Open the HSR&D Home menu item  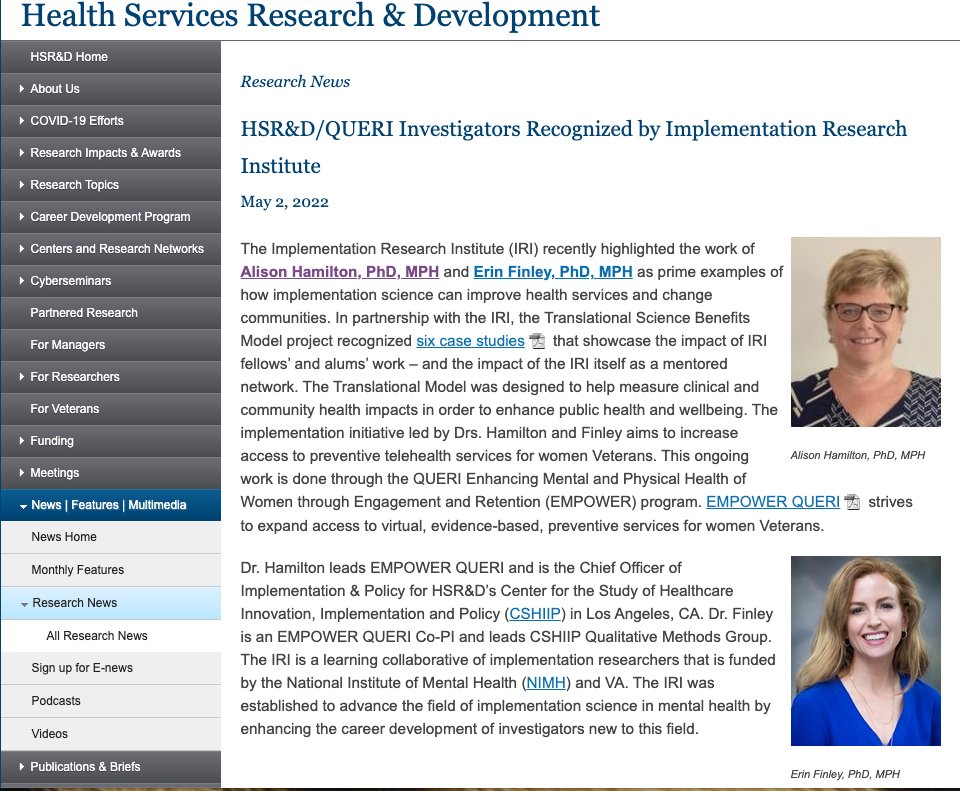[x=111, y=57]
